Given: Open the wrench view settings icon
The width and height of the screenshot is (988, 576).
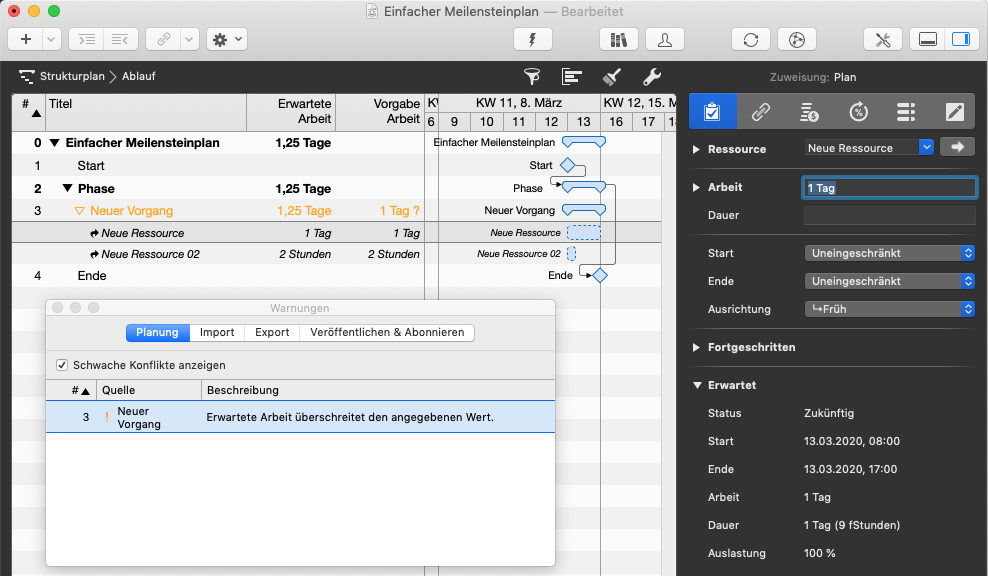Looking at the screenshot, I should pyautogui.click(x=651, y=77).
